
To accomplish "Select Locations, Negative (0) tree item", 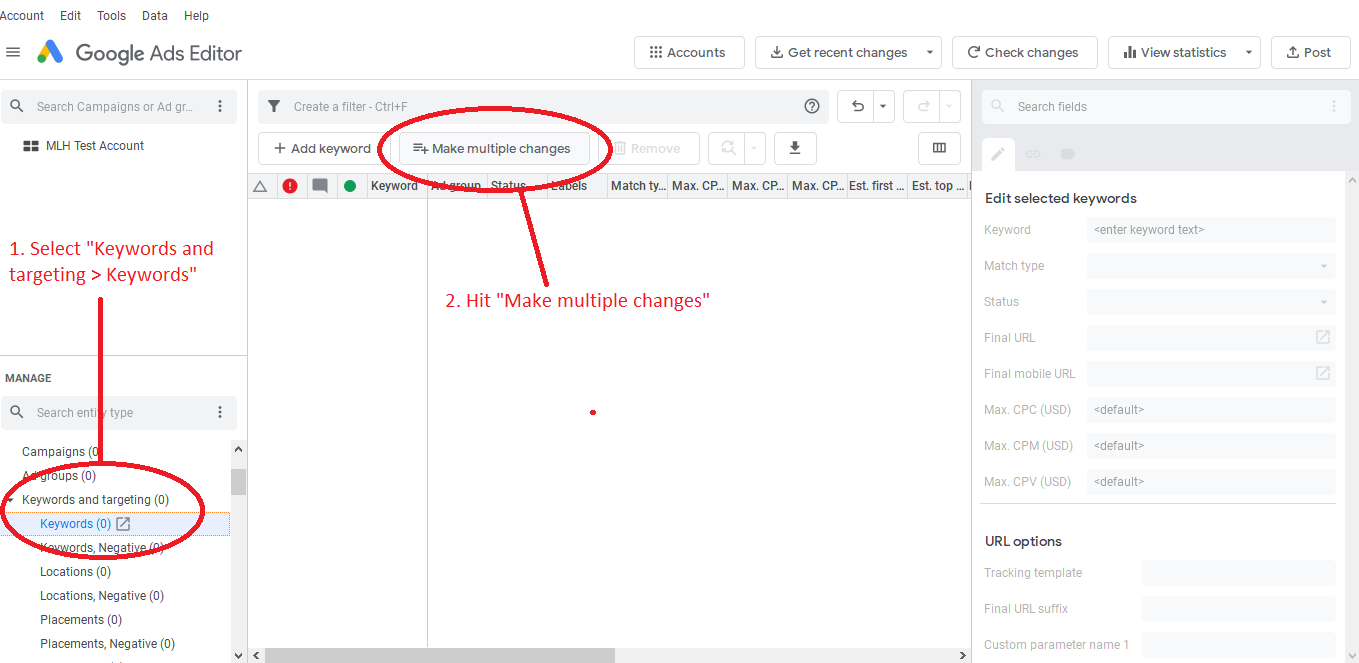I will (102, 596).
